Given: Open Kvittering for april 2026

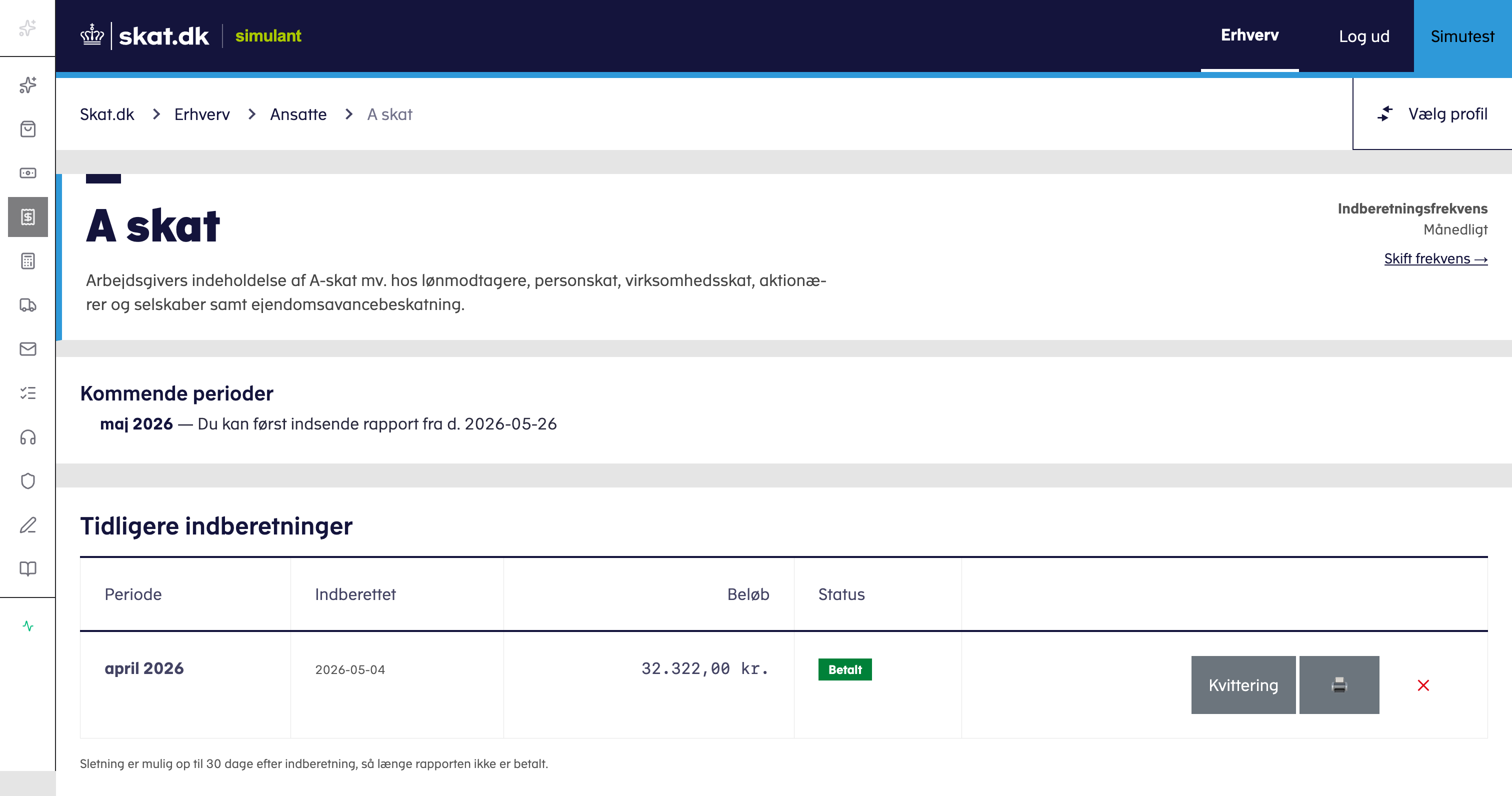Looking at the screenshot, I should (1243, 685).
